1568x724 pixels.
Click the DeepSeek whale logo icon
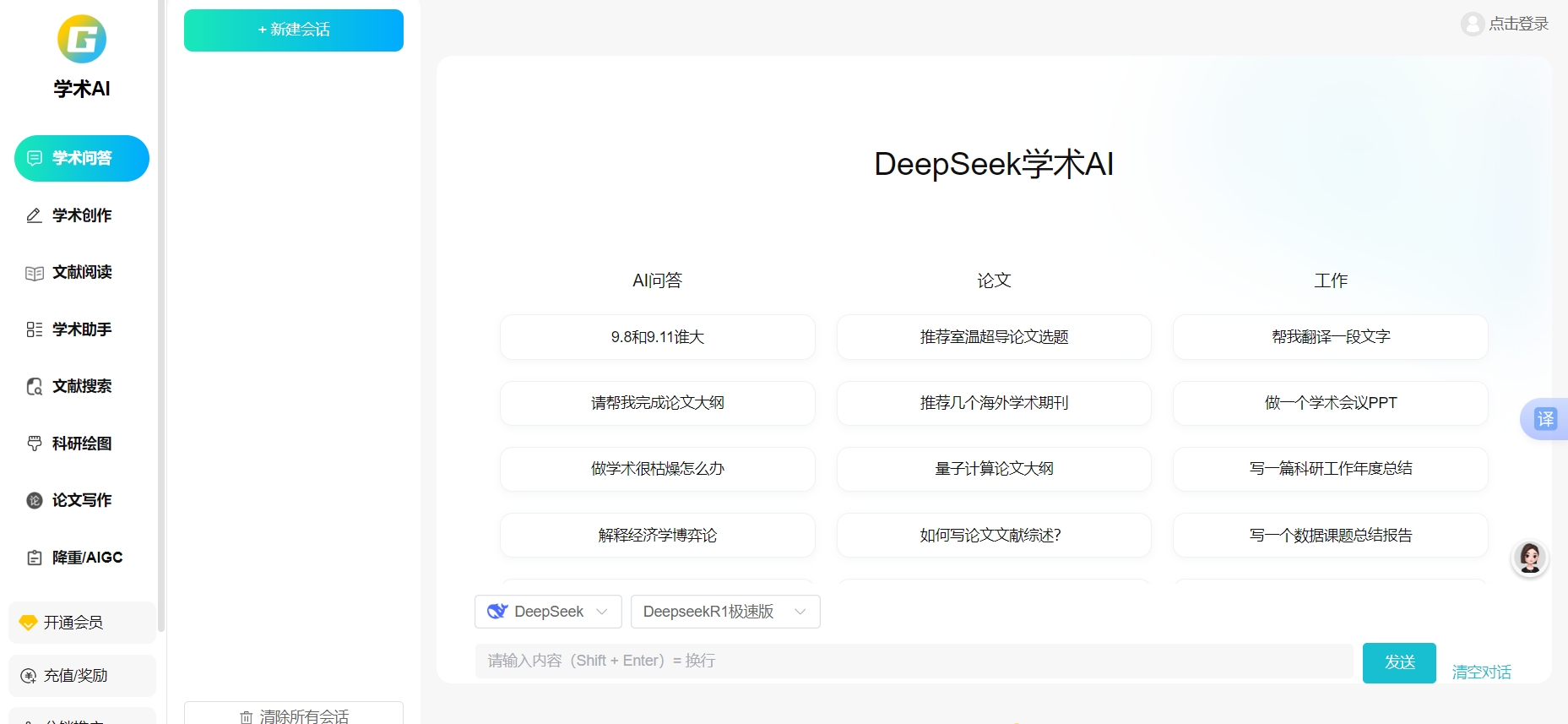tap(497, 612)
